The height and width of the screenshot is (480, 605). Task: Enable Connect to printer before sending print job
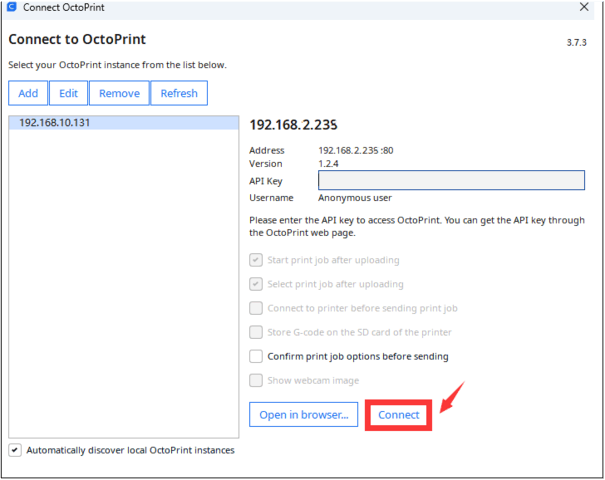[x=257, y=308]
